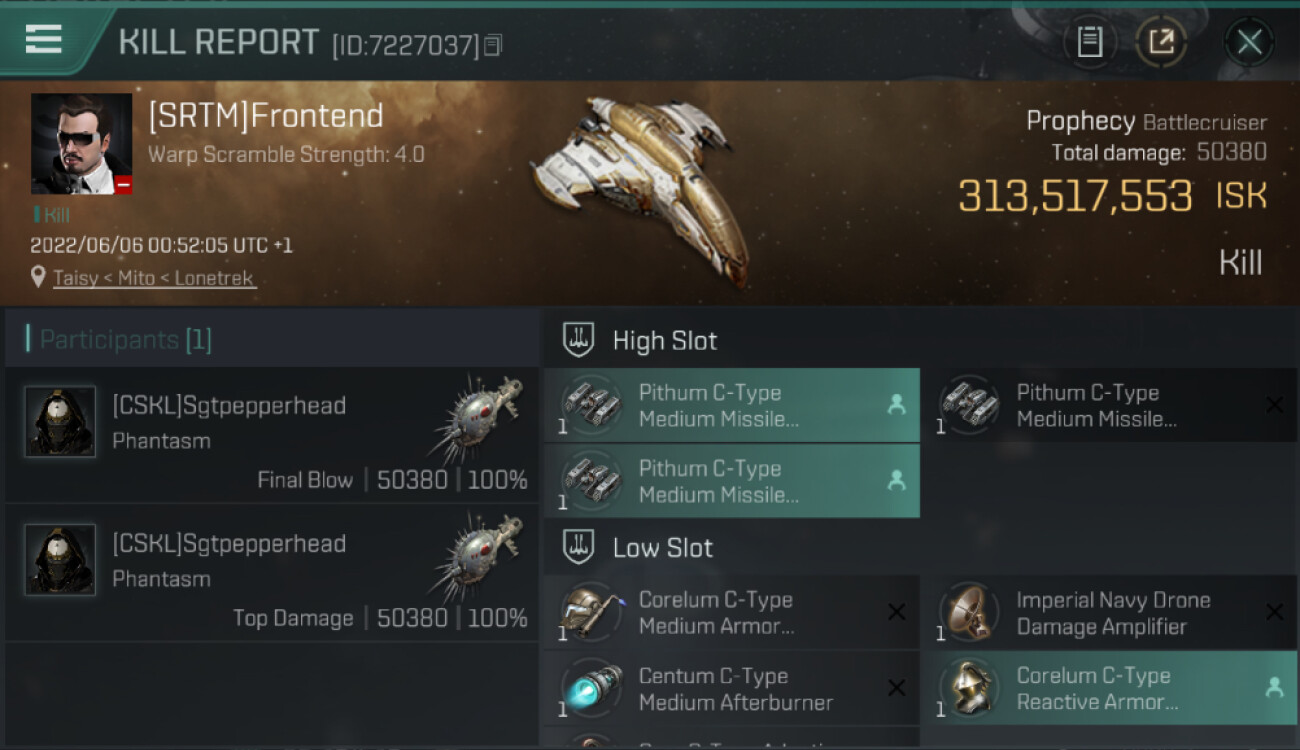This screenshot has height=750, width=1300.
Task: Select first highlighted Pithum C-Type Medium Missile
Action: click(732, 405)
